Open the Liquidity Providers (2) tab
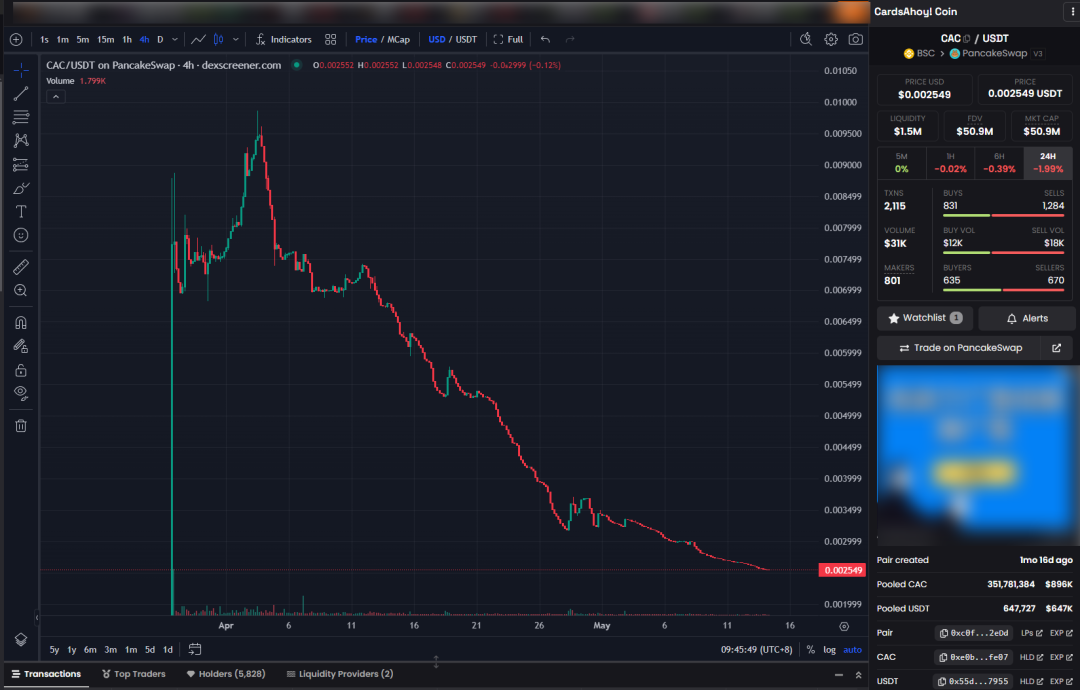The height and width of the screenshot is (690, 1080). click(x=340, y=674)
